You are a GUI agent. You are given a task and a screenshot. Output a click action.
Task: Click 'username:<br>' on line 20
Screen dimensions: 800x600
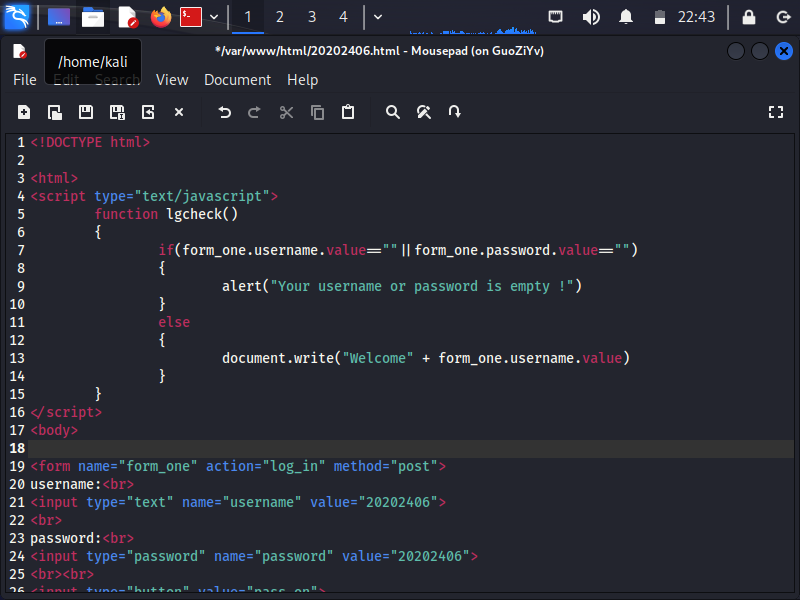[82, 484]
